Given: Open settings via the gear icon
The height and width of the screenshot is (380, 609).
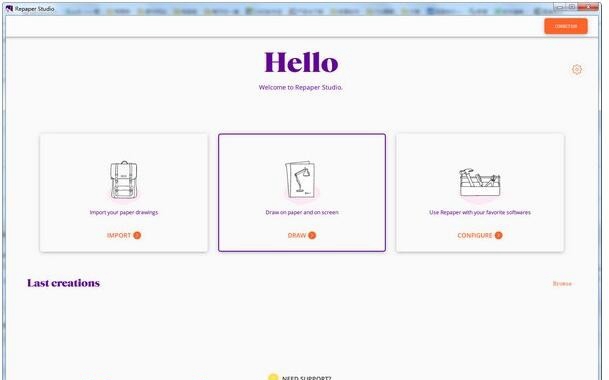Looking at the screenshot, I should [577, 70].
